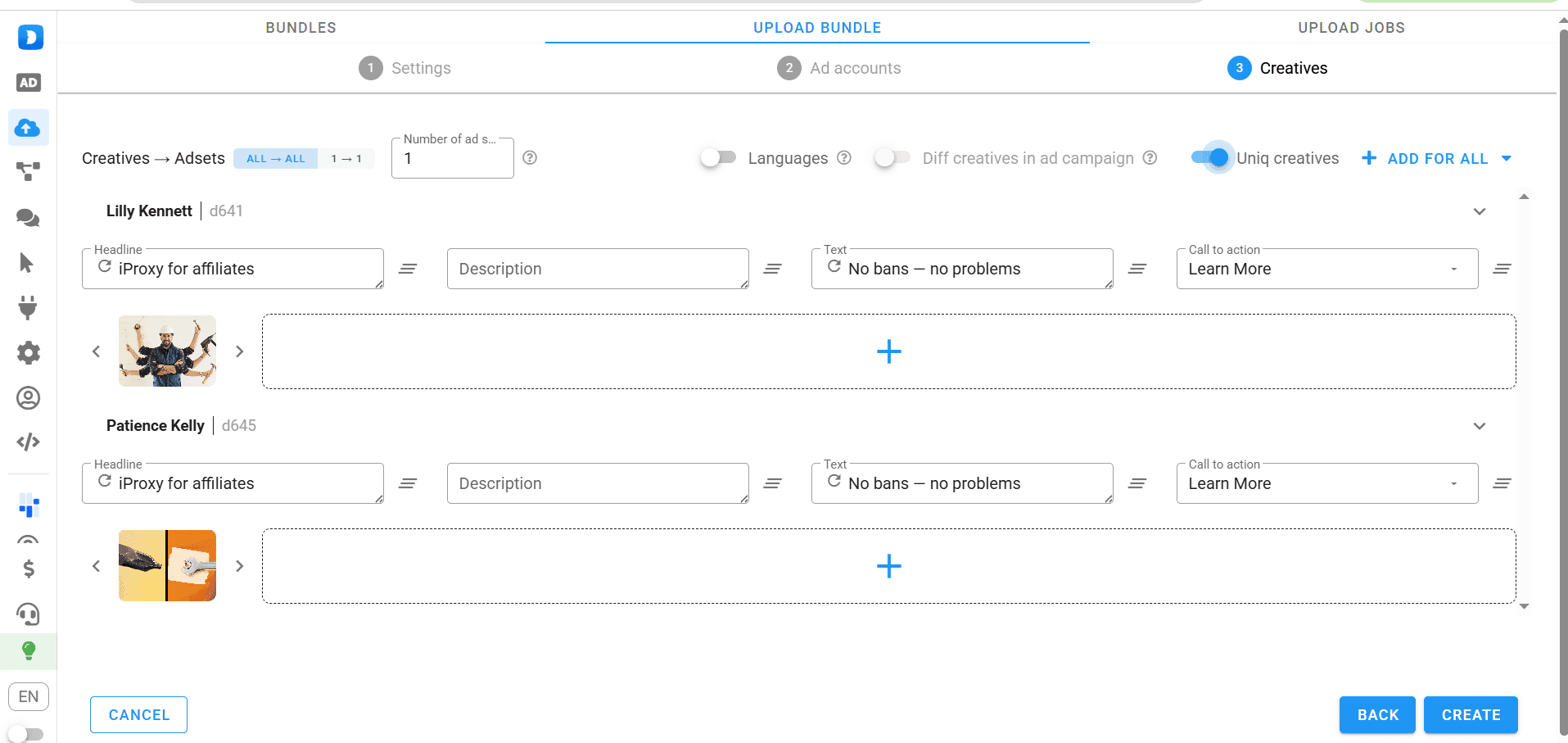Toggle Diff creatives in ad campaign
The image size is (1568, 743).
tap(892, 157)
